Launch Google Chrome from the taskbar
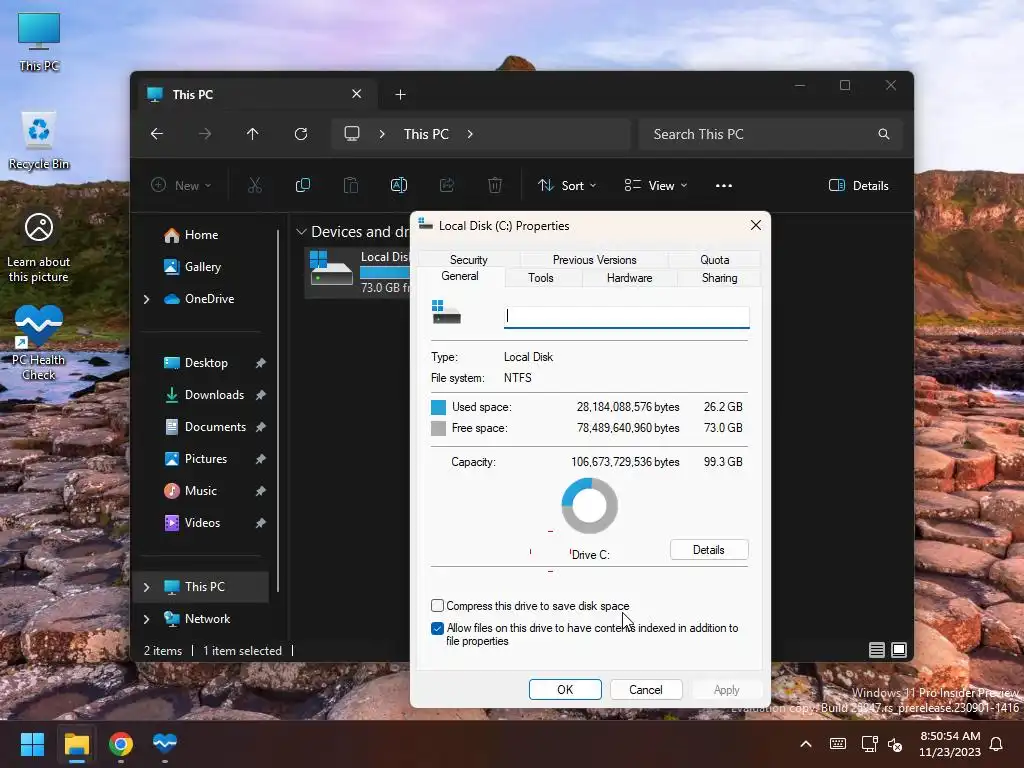This screenshot has height=768, width=1024. (x=121, y=744)
